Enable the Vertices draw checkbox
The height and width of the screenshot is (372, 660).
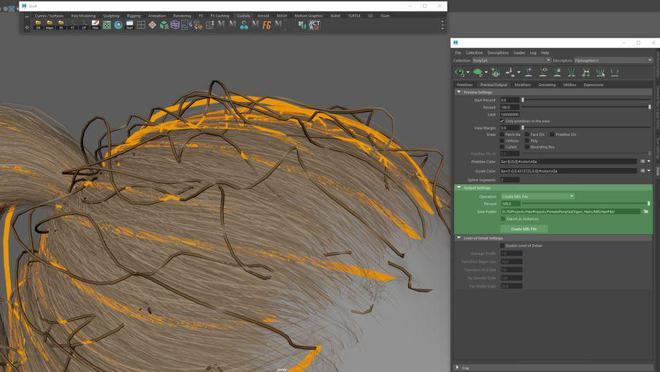tap(502, 141)
